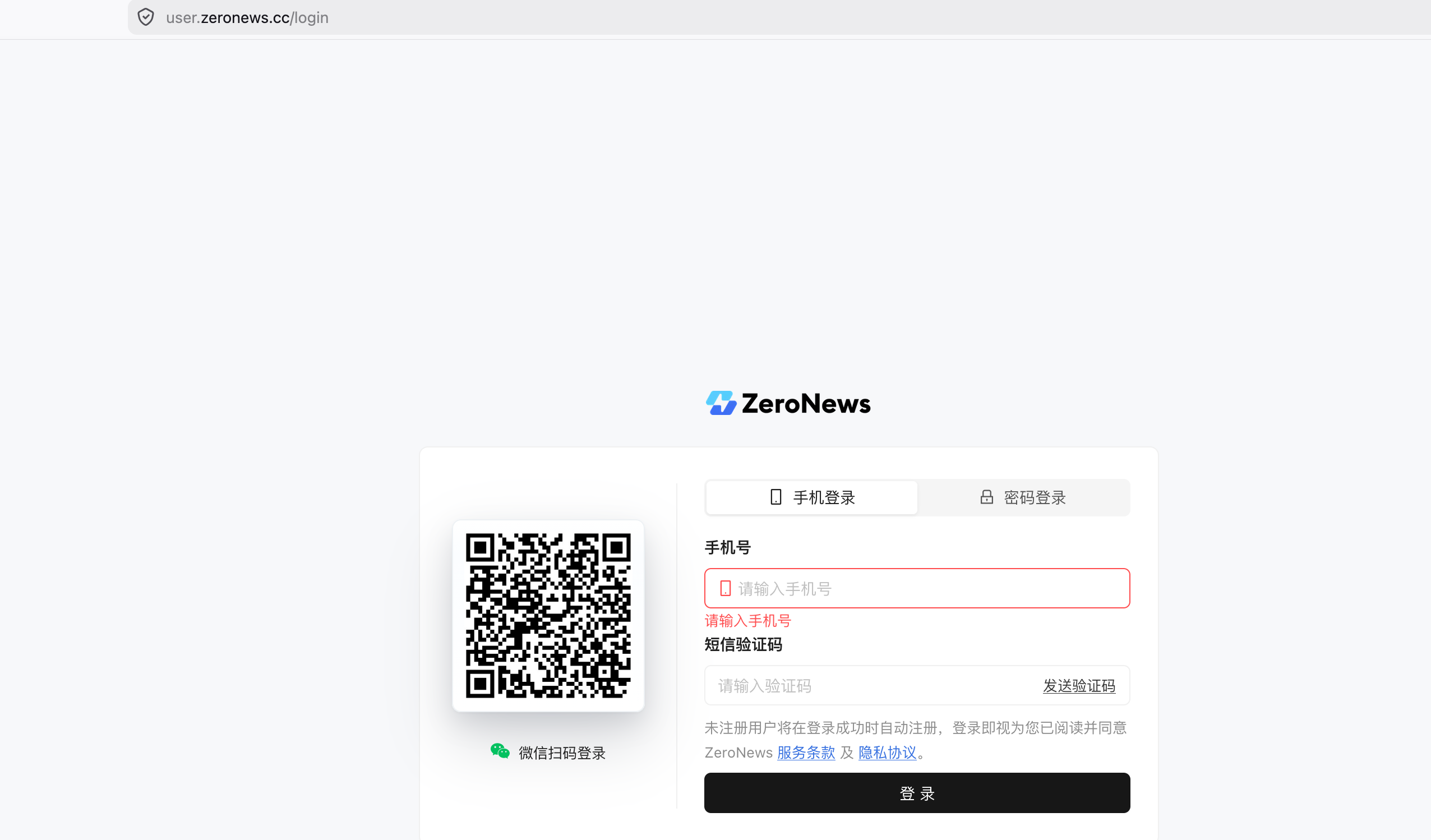Click 发送验证码 to send SMS code
Viewport: 1431px width, 840px height.
pyautogui.click(x=1079, y=686)
